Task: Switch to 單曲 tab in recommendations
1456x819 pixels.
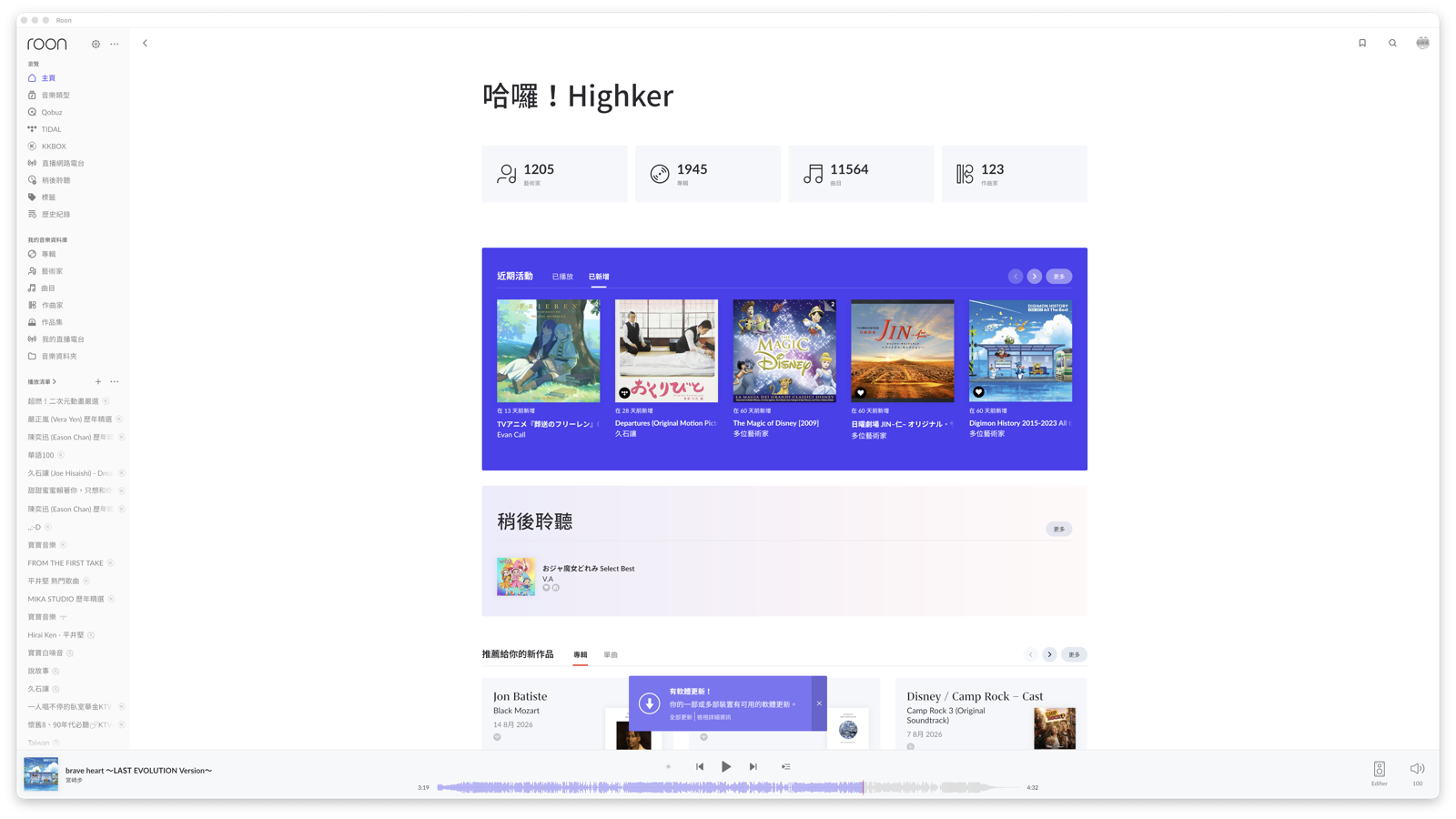Action: tap(611, 655)
